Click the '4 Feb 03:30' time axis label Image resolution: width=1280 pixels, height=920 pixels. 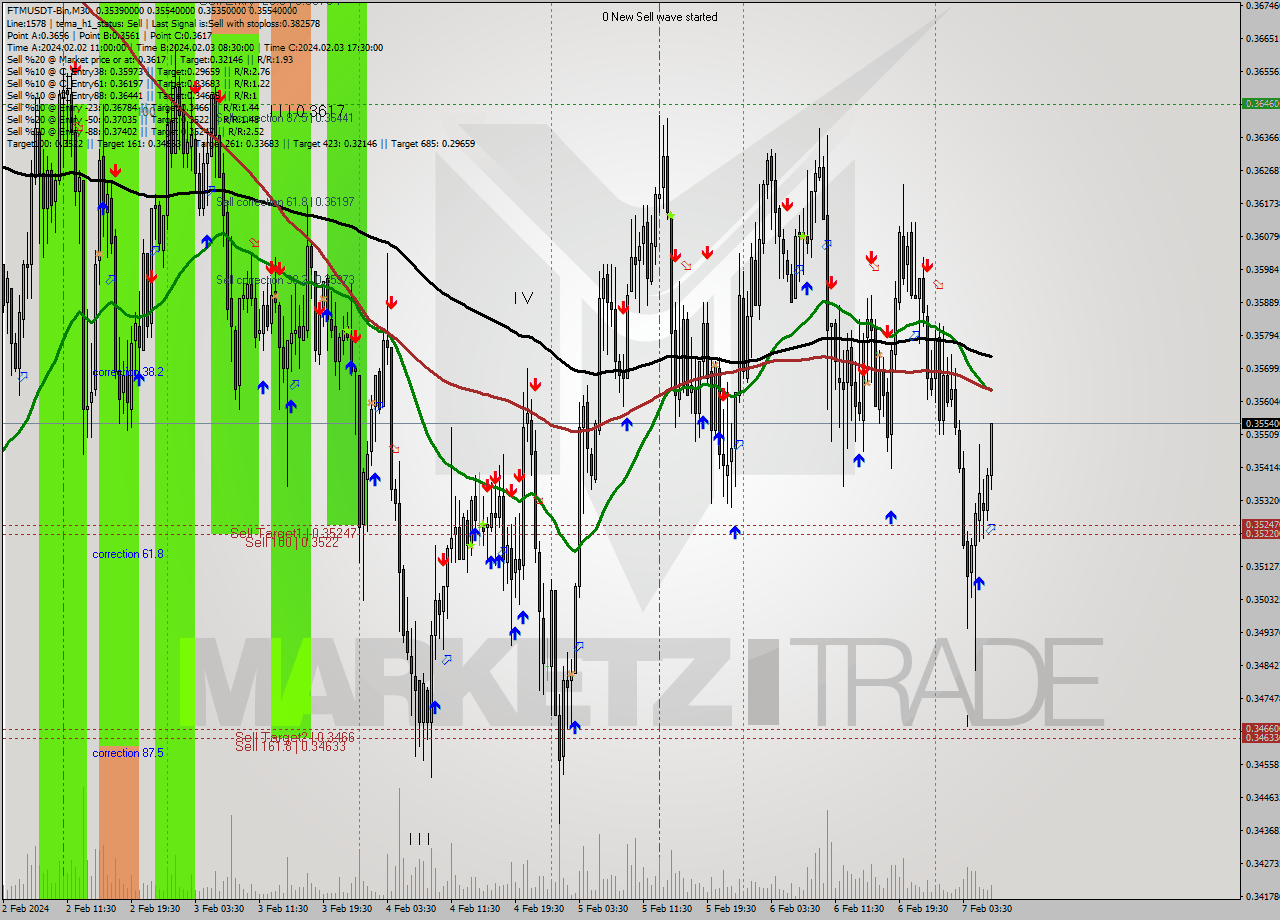click(x=411, y=909)
